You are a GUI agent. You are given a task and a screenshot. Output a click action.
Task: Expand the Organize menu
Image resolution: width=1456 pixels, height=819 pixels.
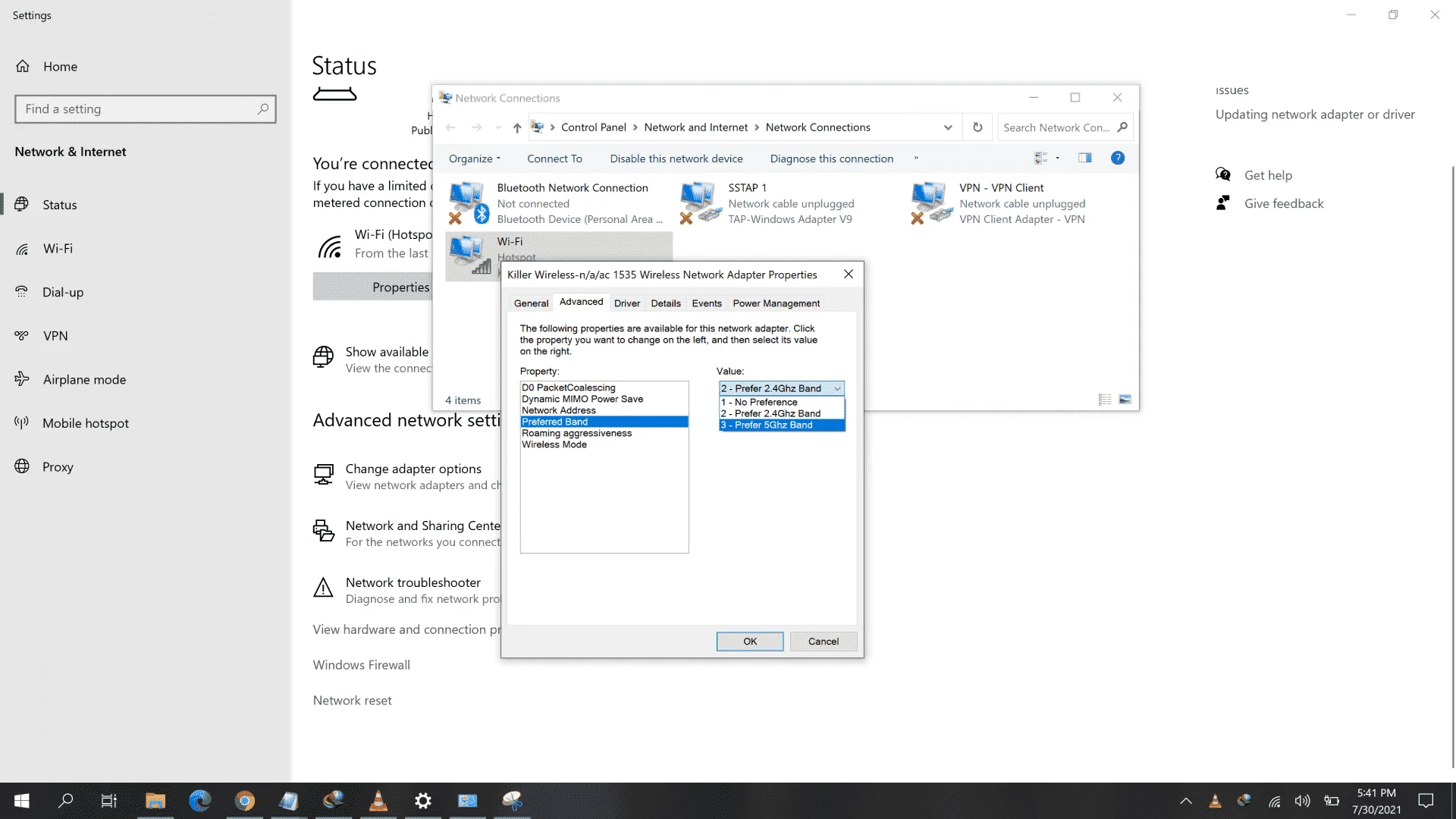pos(475,158)
